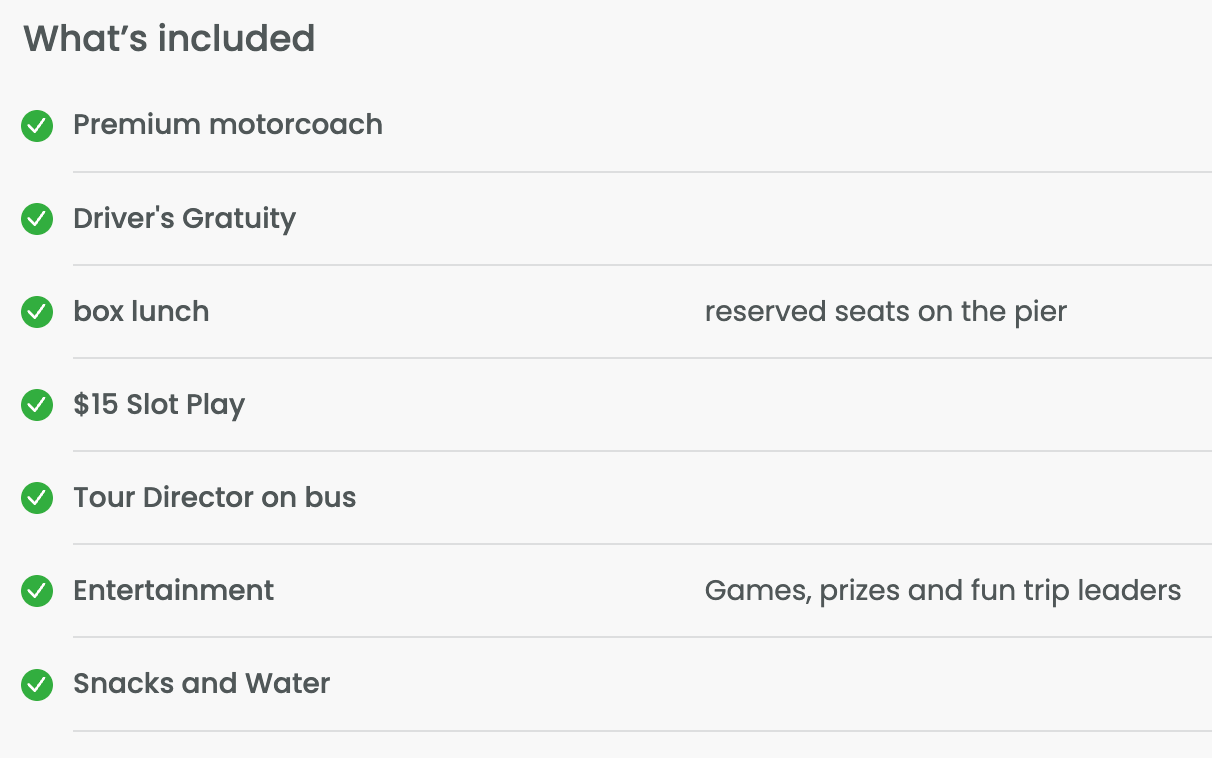The image size is (1212, 758).
Task: Click the checkmark icon next to Snacks and Water
Action: click(37, 684)
